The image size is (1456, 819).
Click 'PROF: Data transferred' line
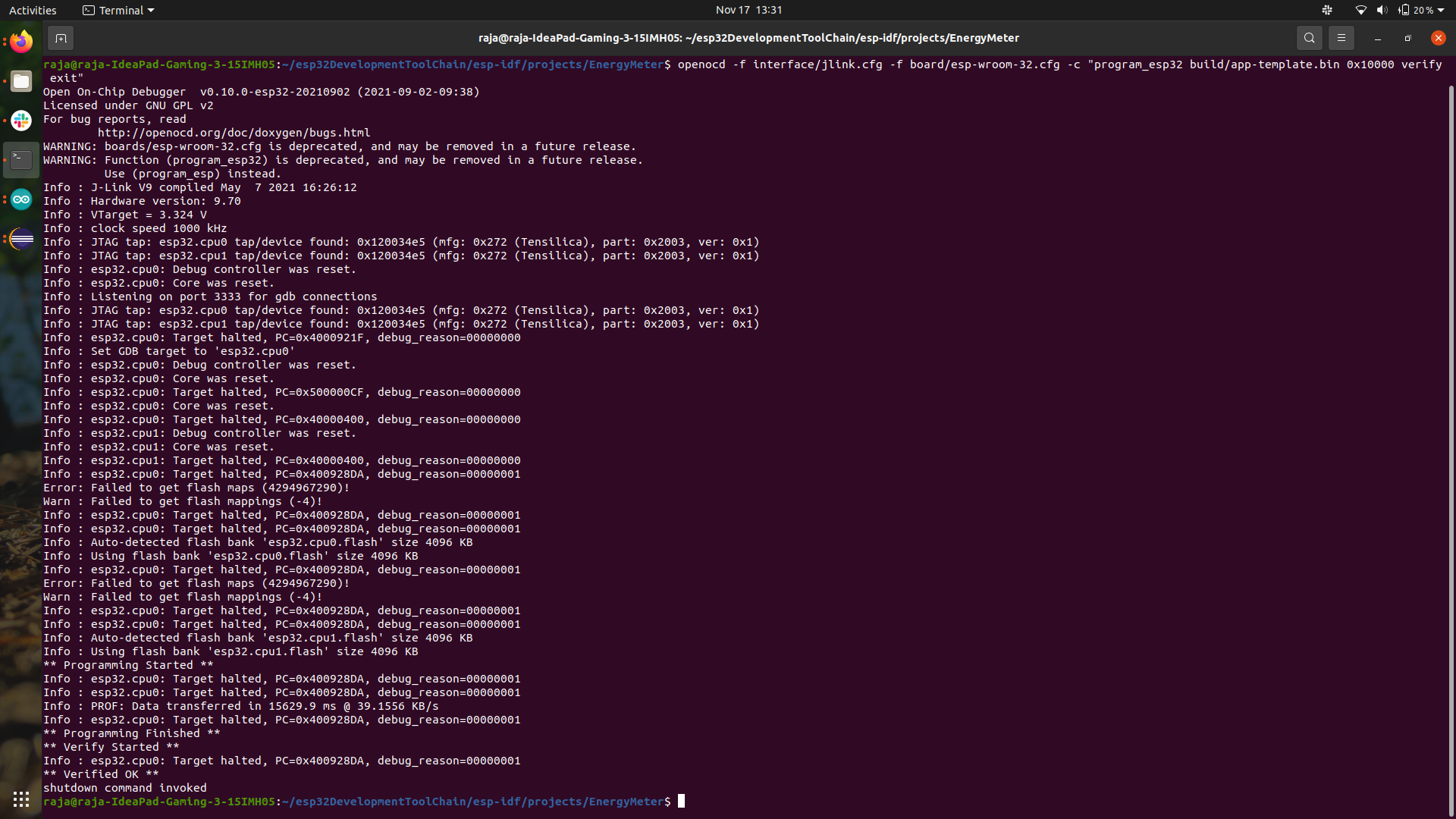[241, 706]
